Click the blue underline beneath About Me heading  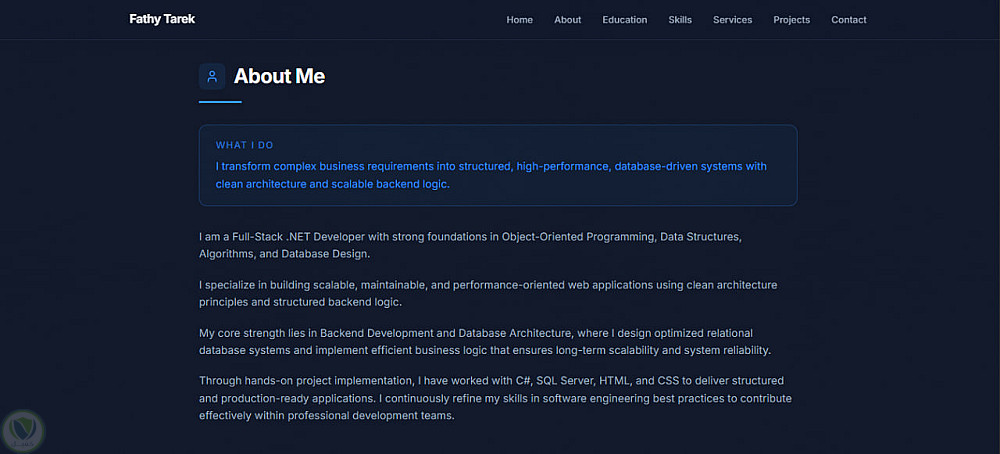pyautogui.click(x=220, y=102)
